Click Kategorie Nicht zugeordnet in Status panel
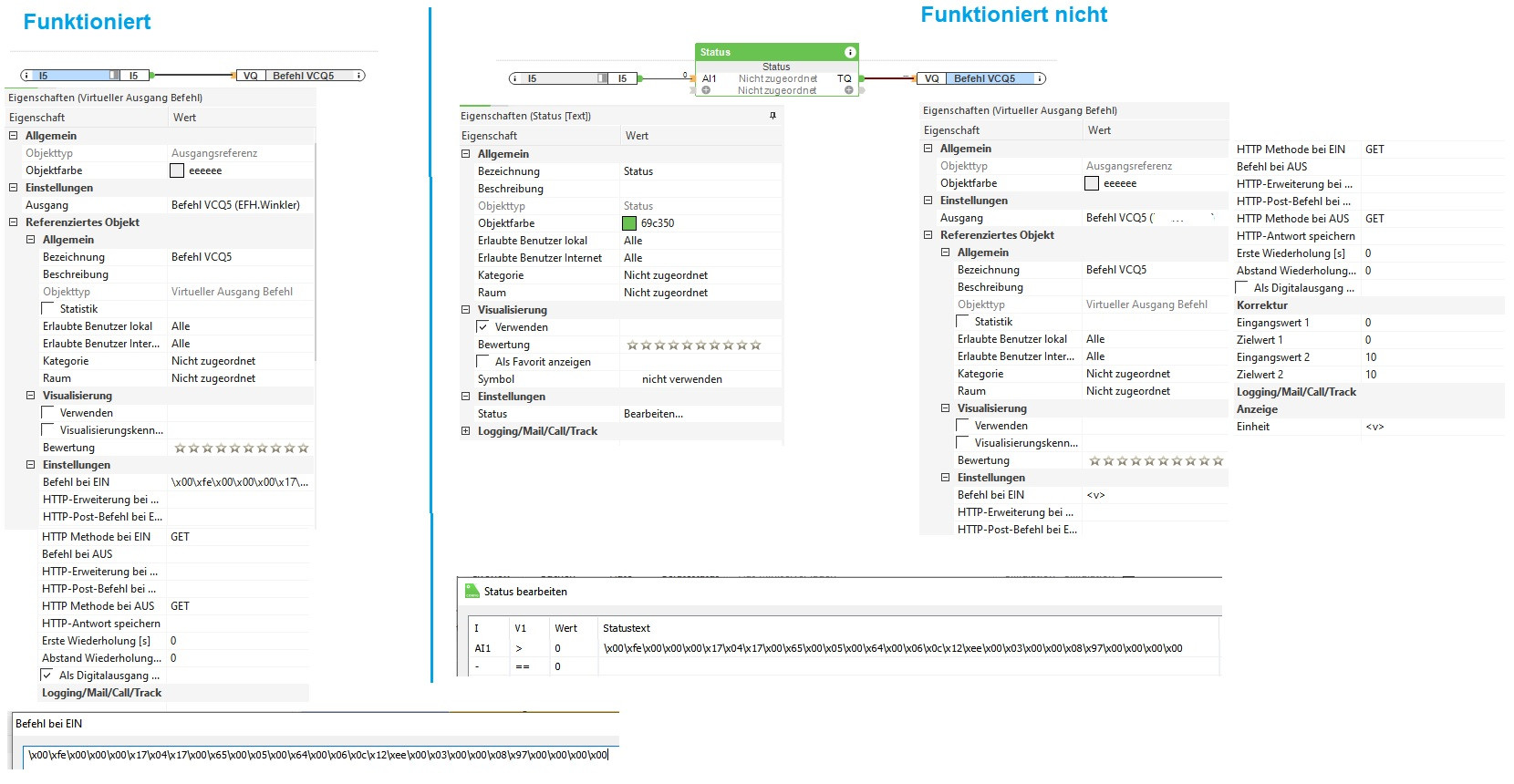 pyautogui.click(x=666, y=274)
